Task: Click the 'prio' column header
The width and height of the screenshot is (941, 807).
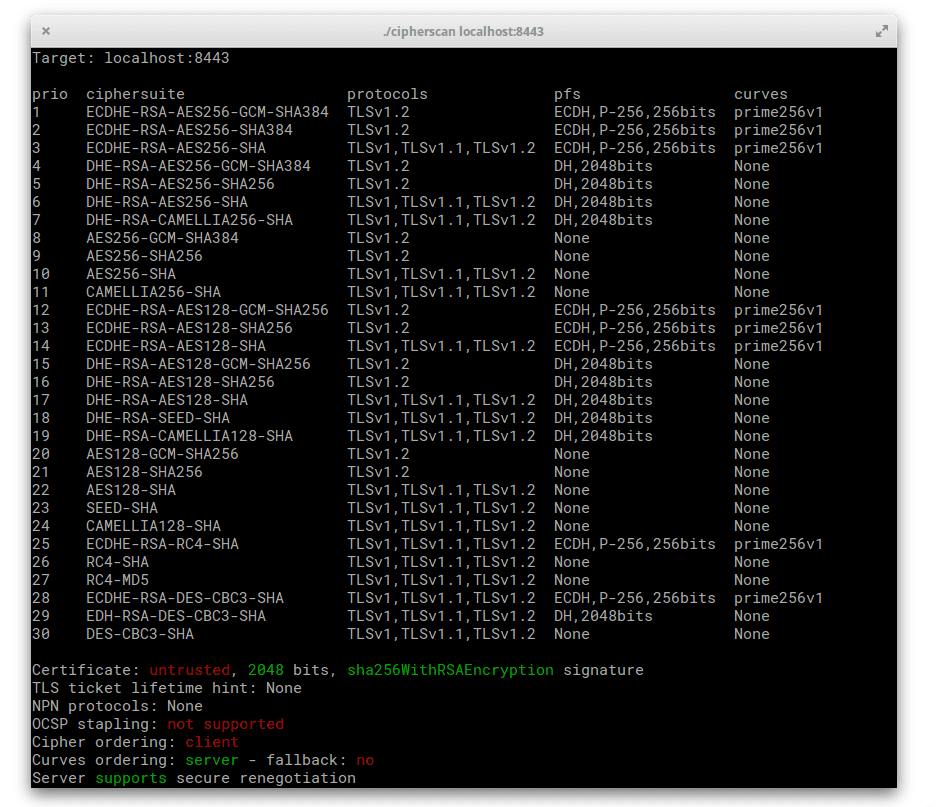Action: [50, 94]
